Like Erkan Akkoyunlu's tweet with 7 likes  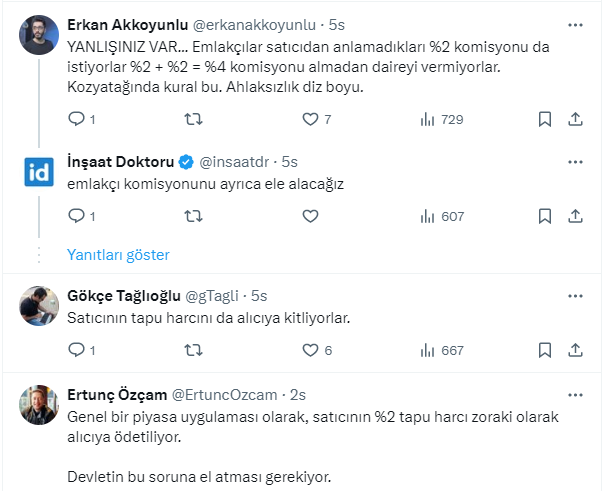[310, 119]
